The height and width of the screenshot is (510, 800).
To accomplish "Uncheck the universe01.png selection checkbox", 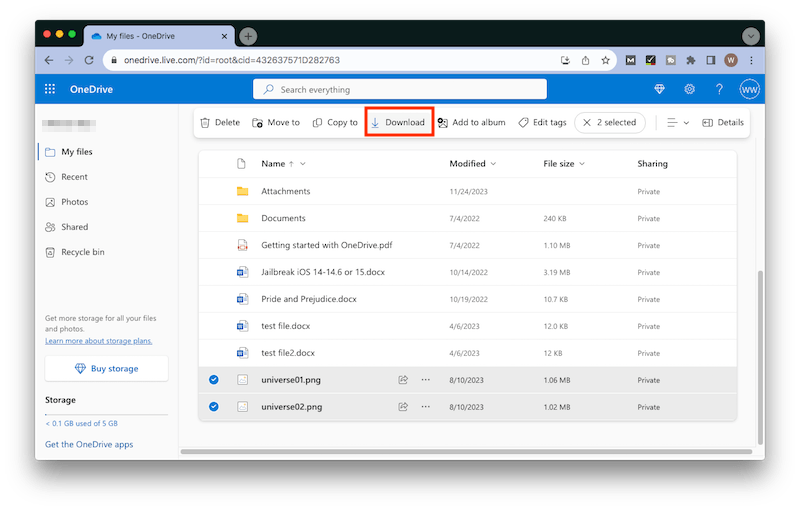I will pos(214,380).
